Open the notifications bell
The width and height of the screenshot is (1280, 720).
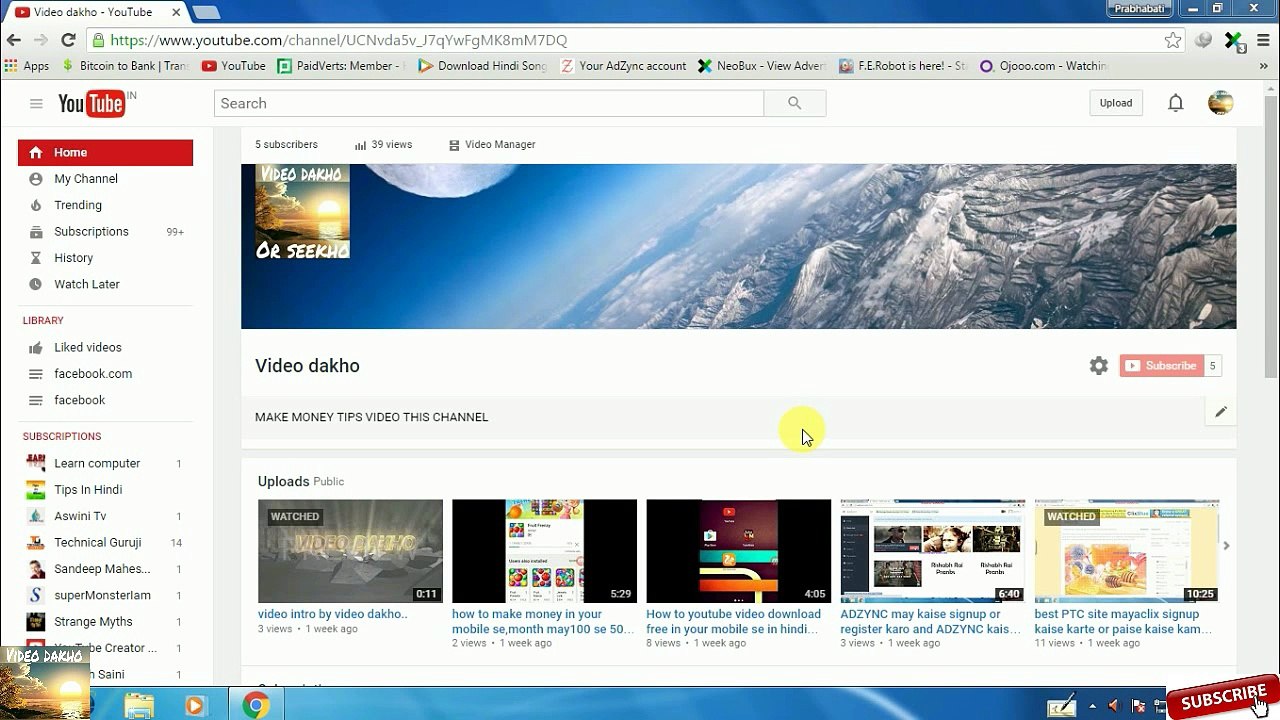(1176, 103)
